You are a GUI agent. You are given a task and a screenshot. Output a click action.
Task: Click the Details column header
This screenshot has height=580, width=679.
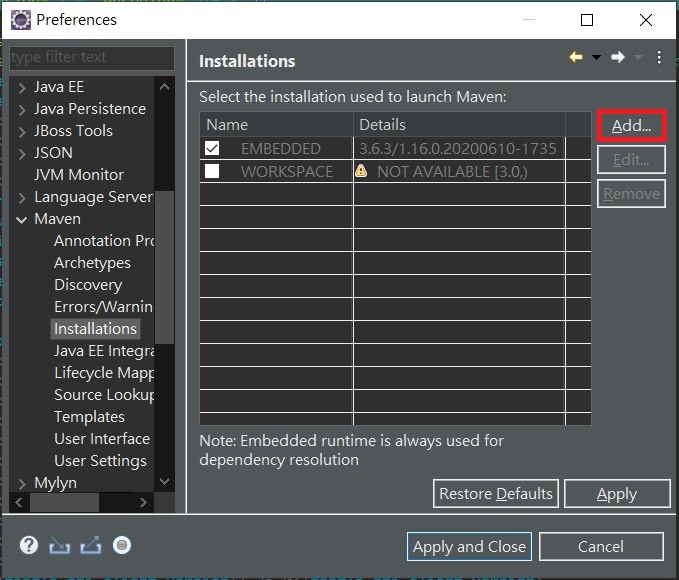point(459,125)
